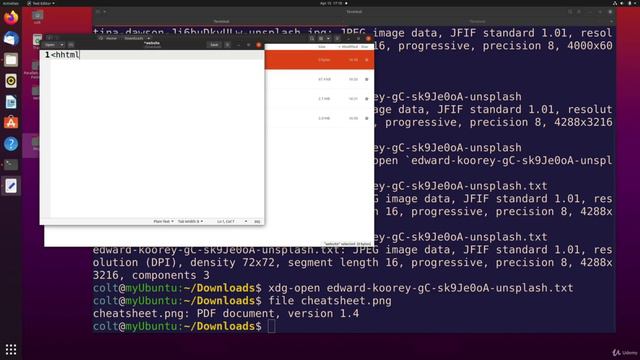Image resolution: width=640 pixels, height=360 pixels.
Task: Click the Terminal command prompt cursor
Action: 271,326
